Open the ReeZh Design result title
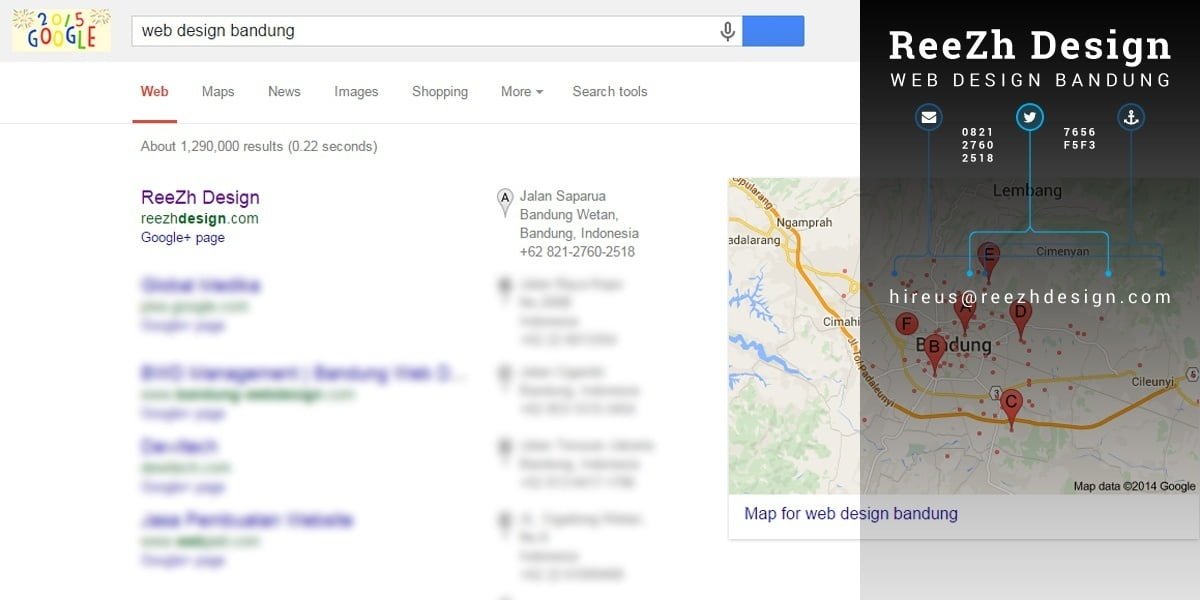 pyautogui.click(x=200, y=197)
